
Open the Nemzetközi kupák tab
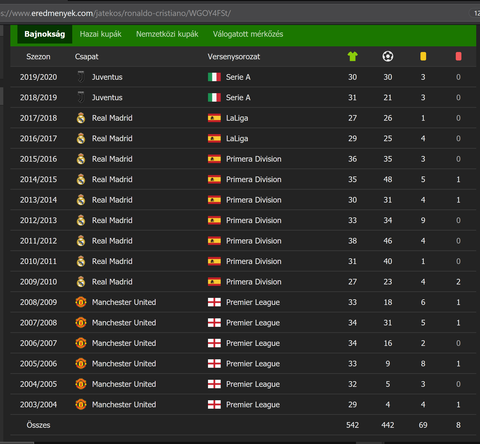tap(167, 34)
